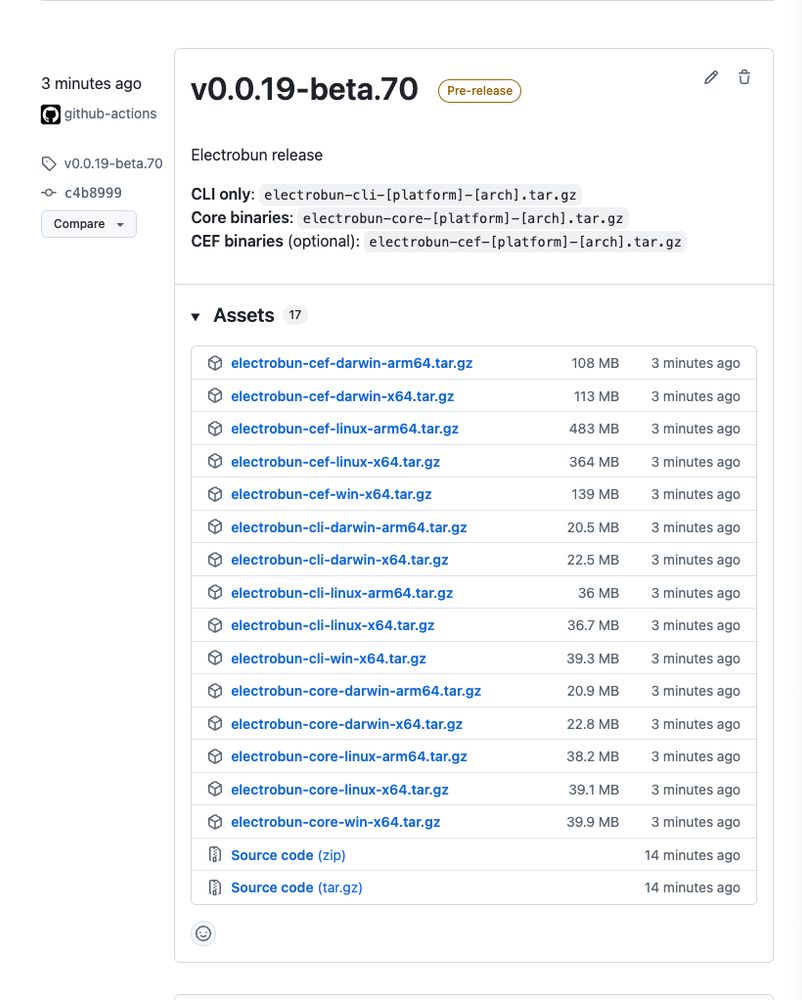Download electrobun-cli-win-x64.tar.gz
Viewport: 802px width, 1000px height.
328,659
